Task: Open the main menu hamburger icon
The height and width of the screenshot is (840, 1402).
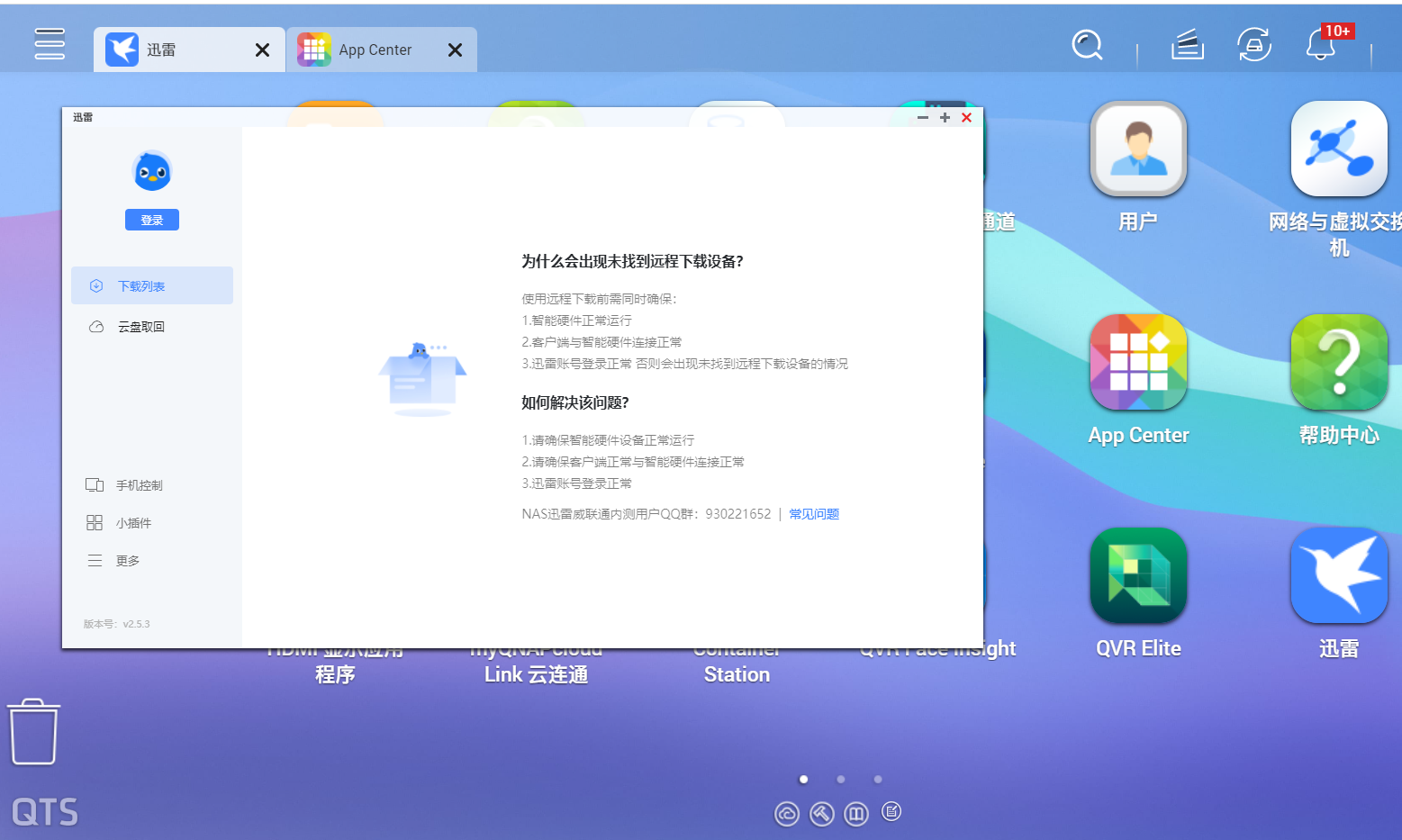Action: (49, 43)
